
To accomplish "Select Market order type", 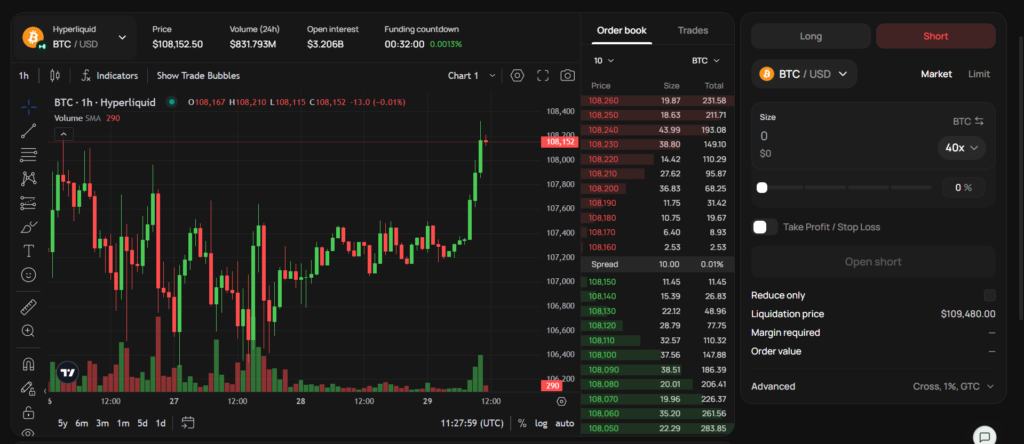I will pyautogui.click(x=936, y=74).
